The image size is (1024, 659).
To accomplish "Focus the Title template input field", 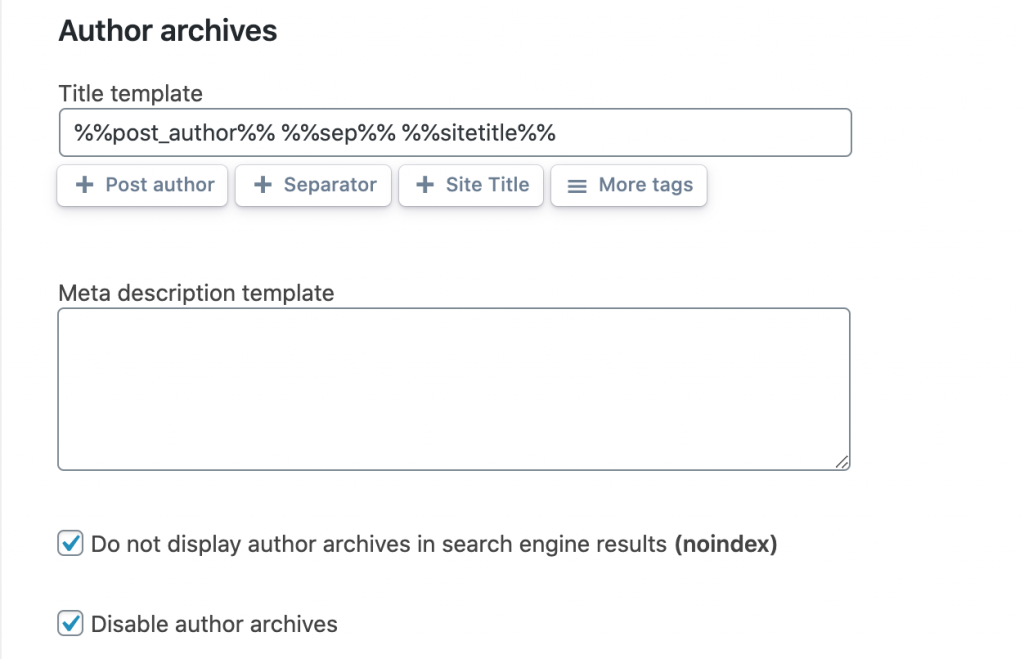I will [x=700, y=133].
